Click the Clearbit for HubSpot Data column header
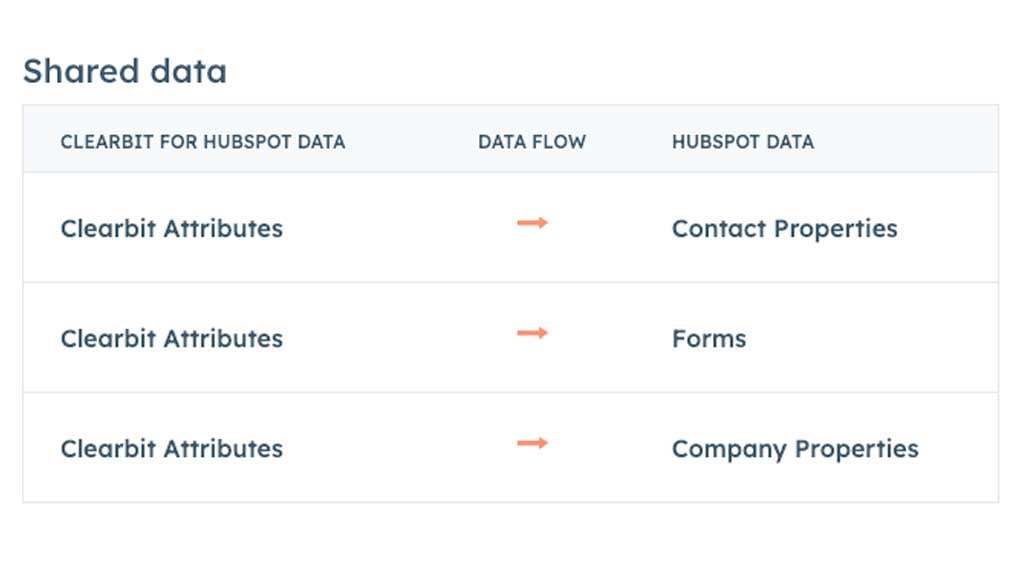 202,142
